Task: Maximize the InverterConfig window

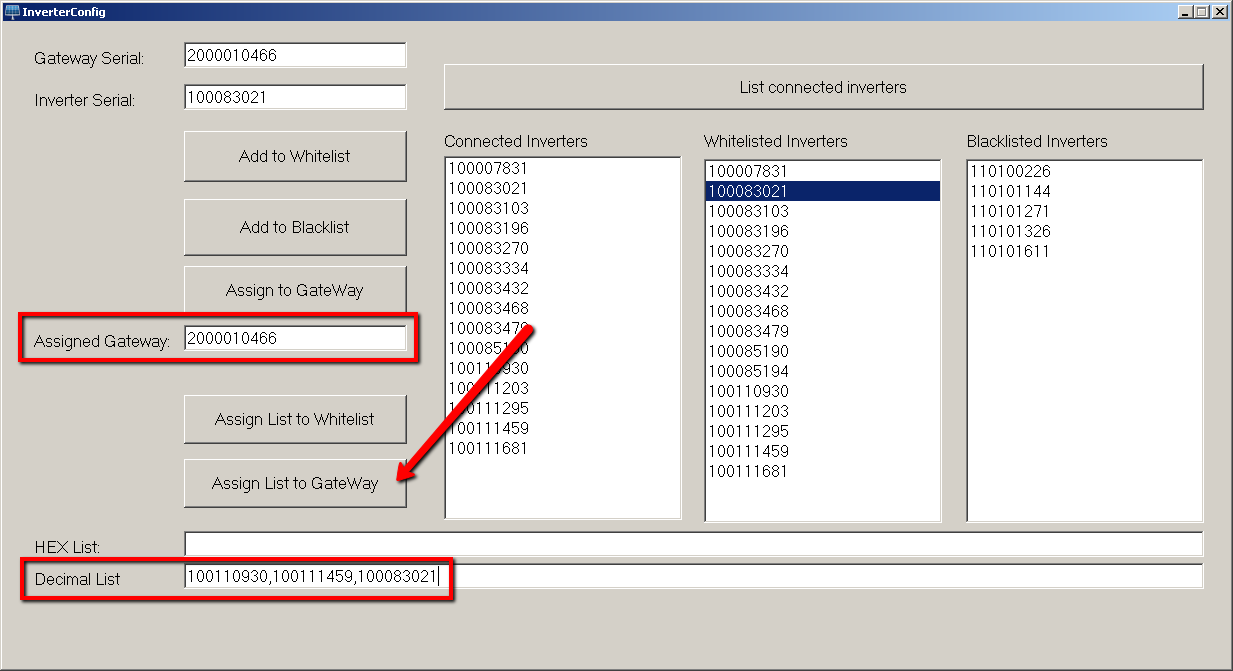Action: pos(1202,12)
